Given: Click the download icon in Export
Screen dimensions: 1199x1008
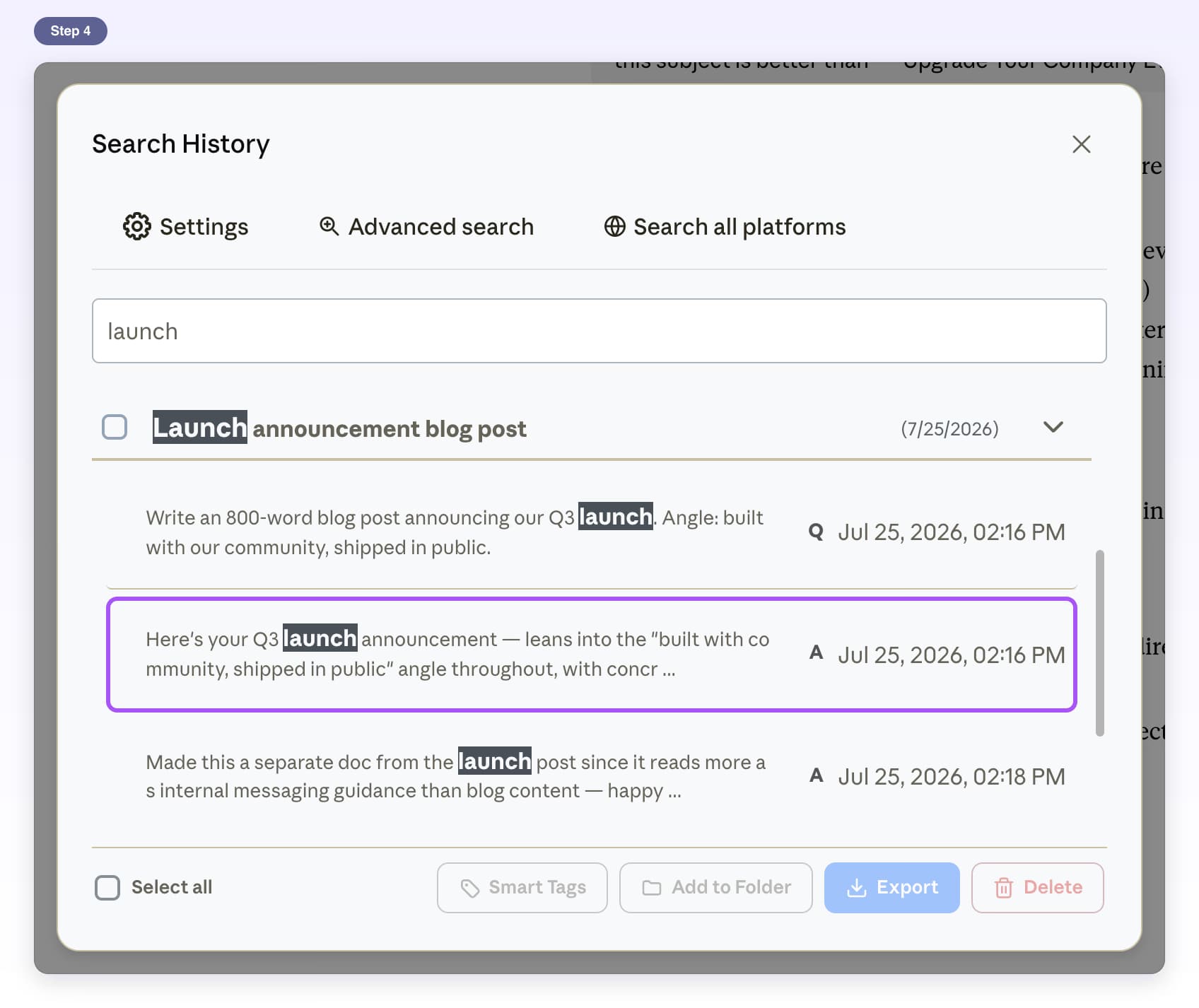Looking at the screenshot, I should [x=857, y=888].
